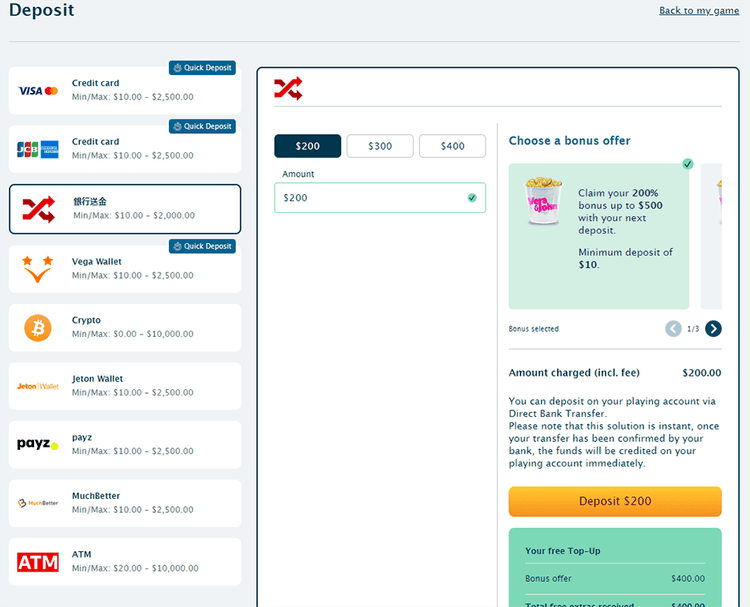Viewport: 750px width, 607px height.
Task: Select the $400 preset amount
Action: click(x=452, y=146)
